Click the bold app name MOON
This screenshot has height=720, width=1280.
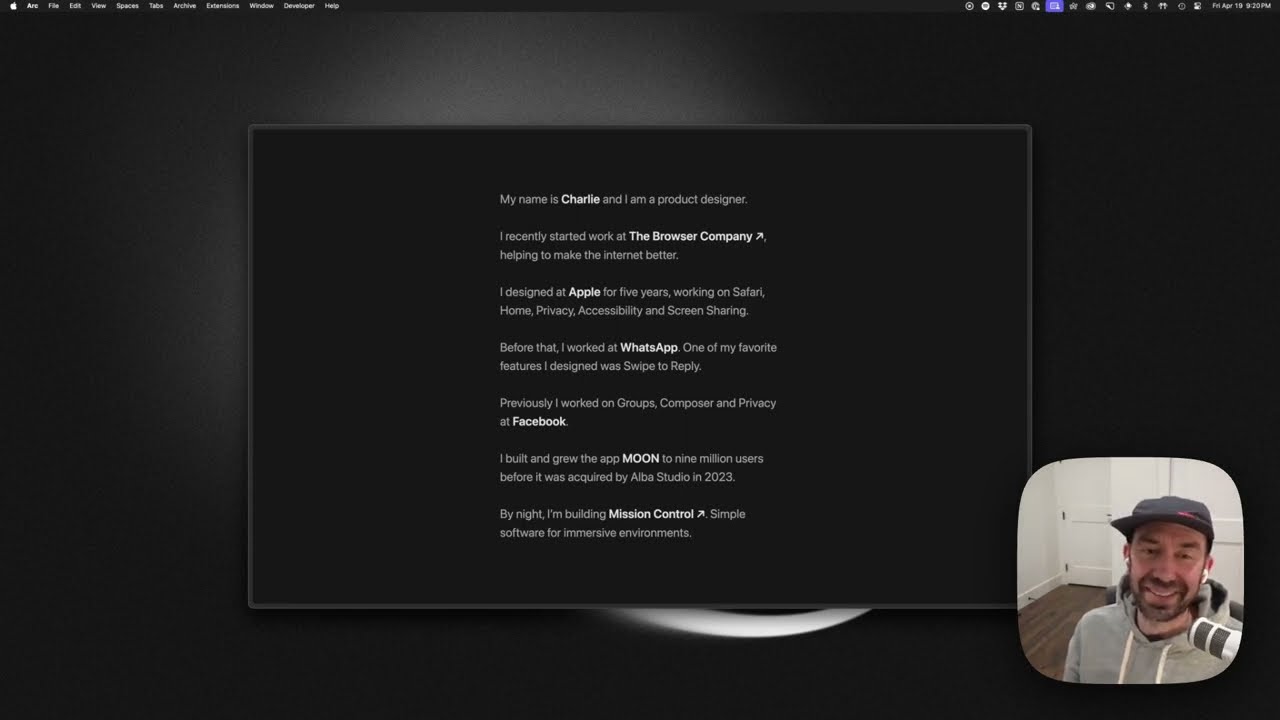[x=641, y=459]
